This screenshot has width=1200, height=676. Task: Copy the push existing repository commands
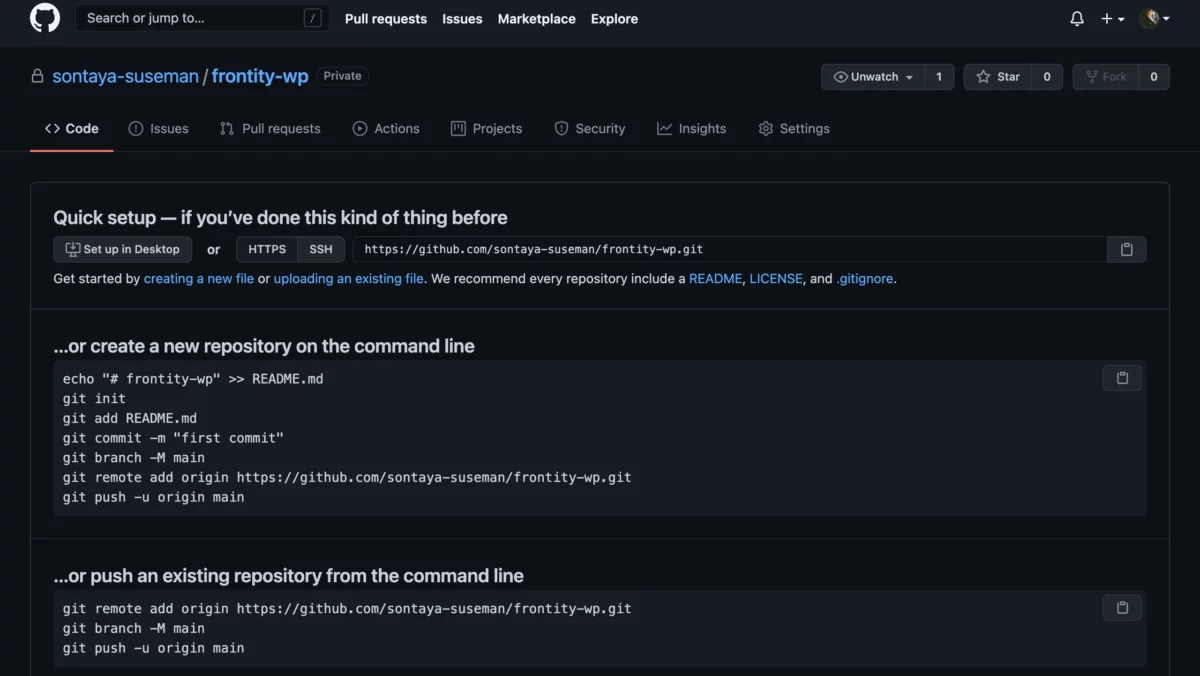click(1122, 608)
